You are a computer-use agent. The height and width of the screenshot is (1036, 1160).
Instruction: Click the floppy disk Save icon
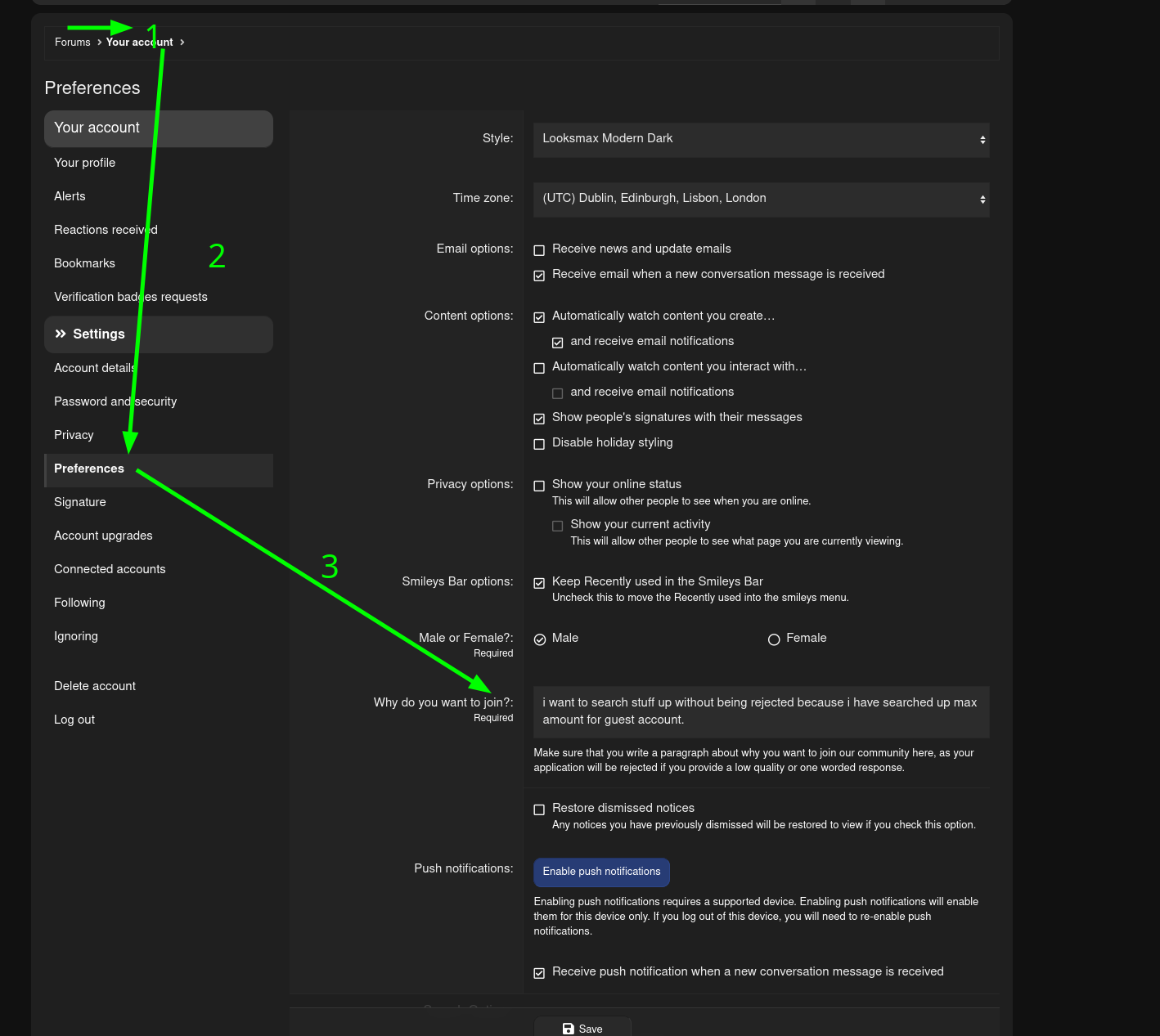click(569, 1029)
